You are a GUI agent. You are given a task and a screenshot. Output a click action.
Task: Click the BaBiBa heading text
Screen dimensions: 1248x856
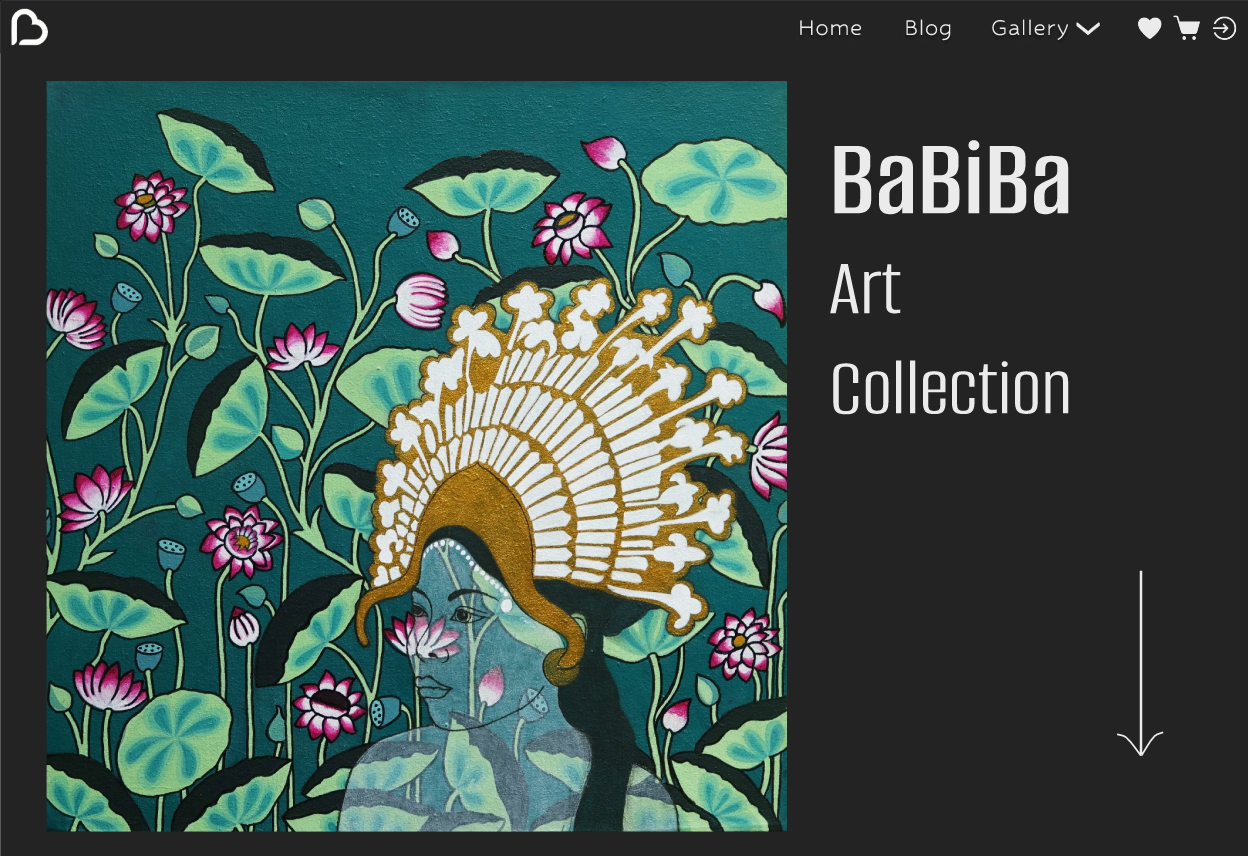pos(951,180)
